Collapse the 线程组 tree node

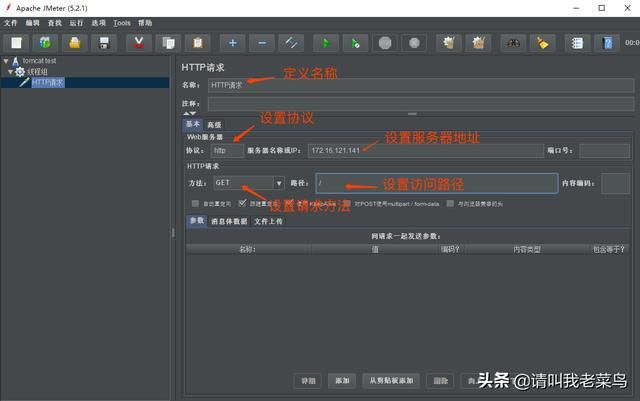(x=11, y=72)
